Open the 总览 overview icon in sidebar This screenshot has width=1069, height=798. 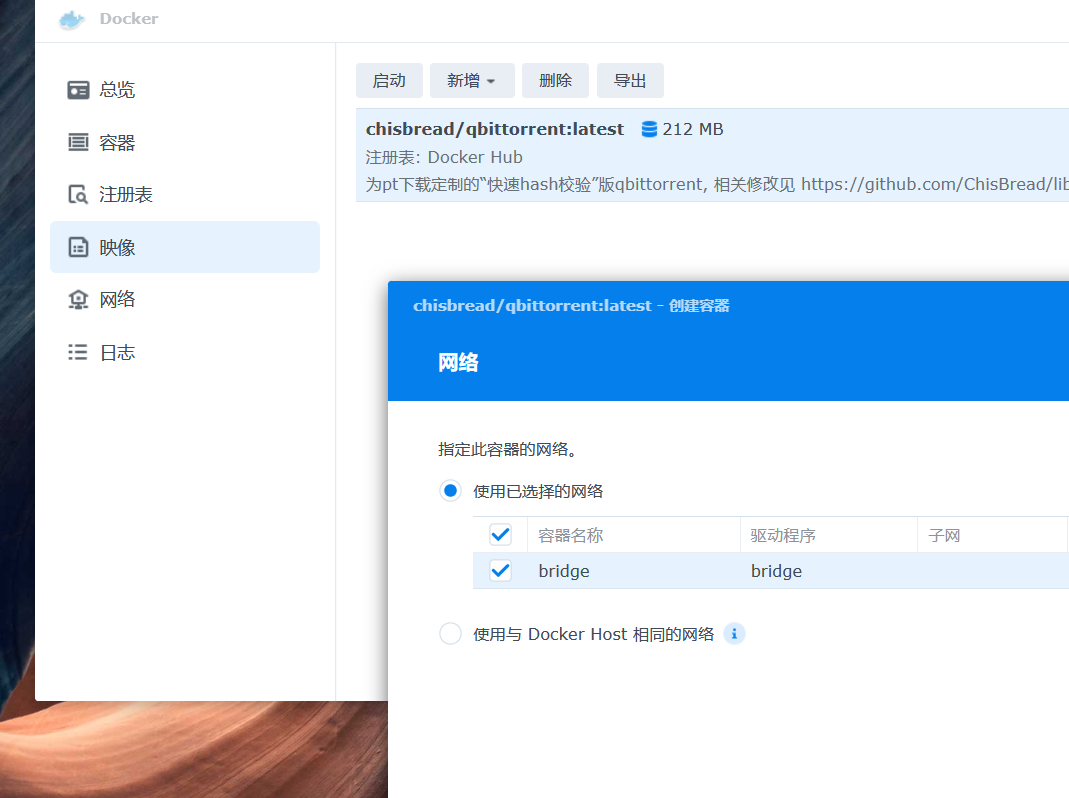(78, 89)
